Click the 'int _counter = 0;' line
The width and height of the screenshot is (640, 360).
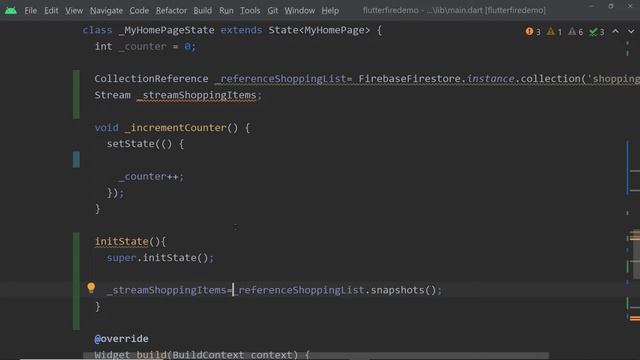[145, 47]
